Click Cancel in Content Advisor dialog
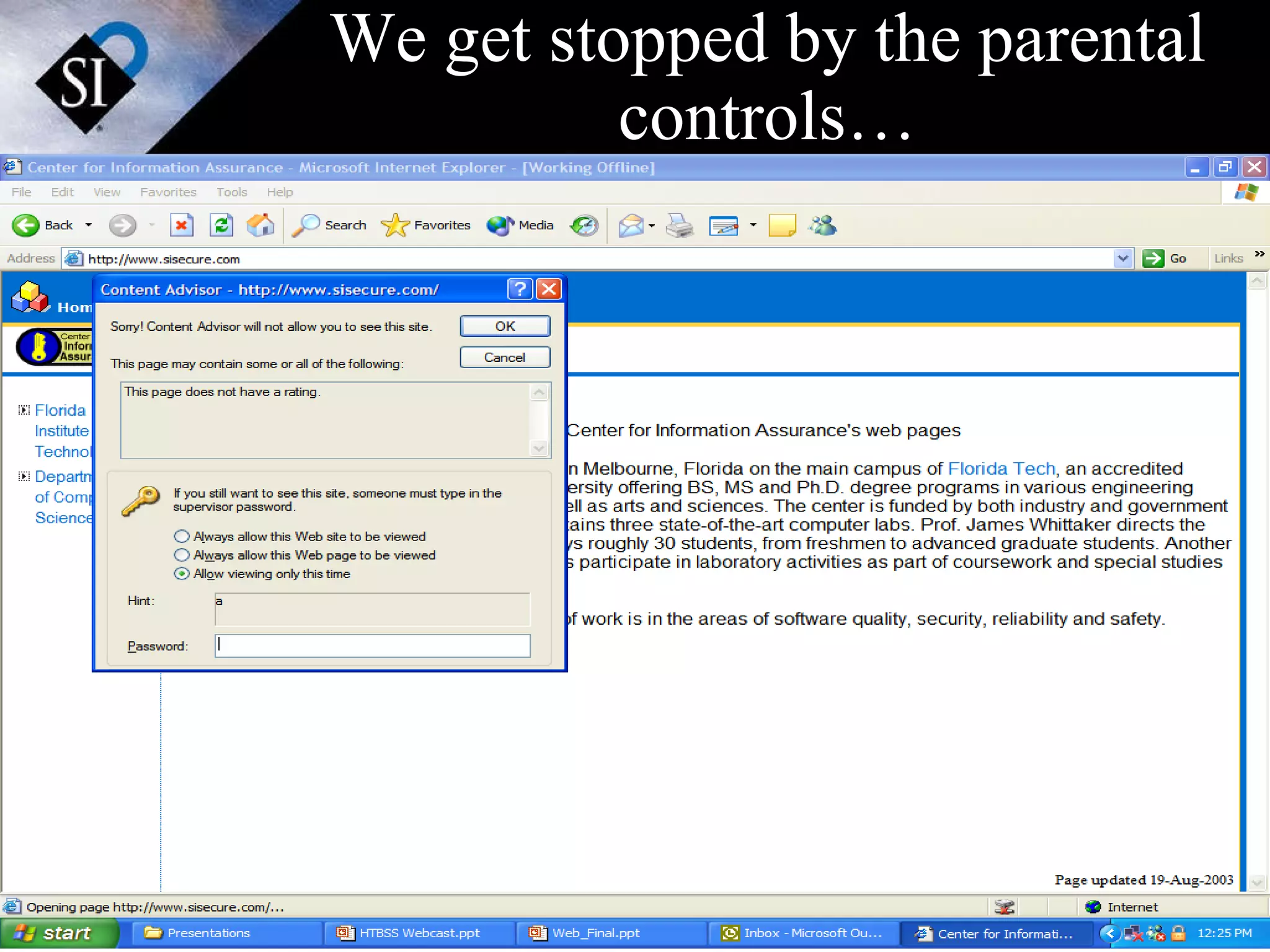This screenshot has height=952, width=1270. (505, 357)
